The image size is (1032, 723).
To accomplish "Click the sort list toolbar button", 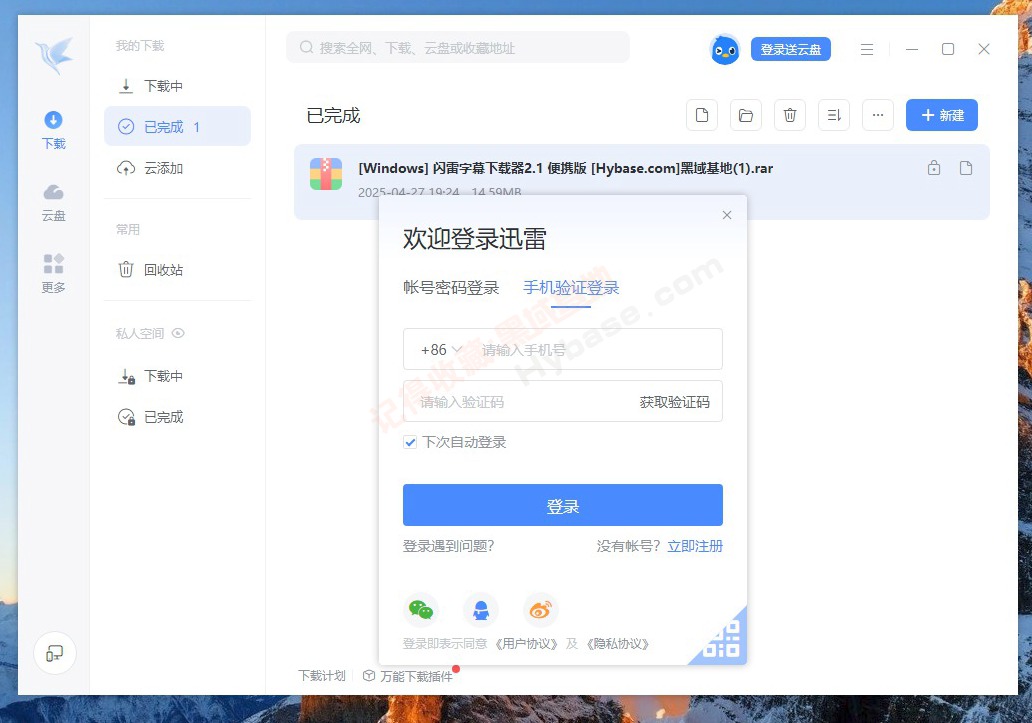I will [834, 115].
